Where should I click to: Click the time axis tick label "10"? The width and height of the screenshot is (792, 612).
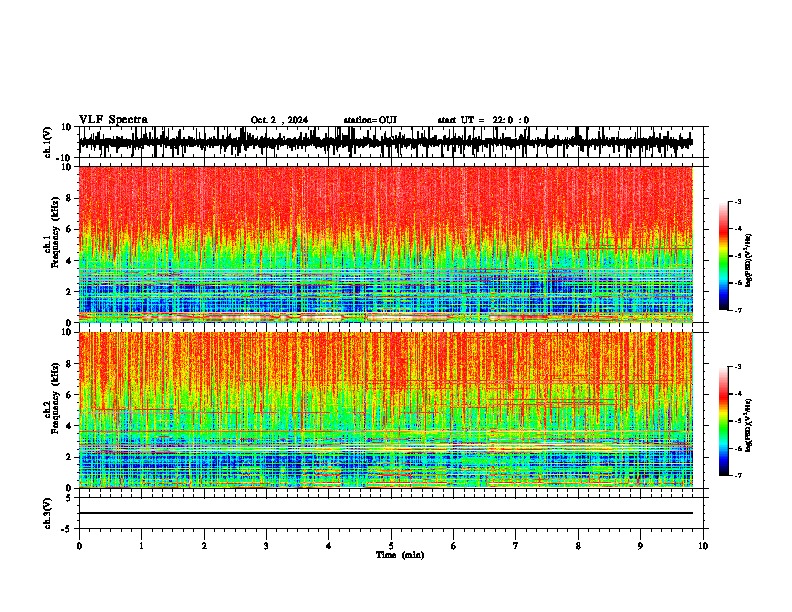[x=703, y=546]
